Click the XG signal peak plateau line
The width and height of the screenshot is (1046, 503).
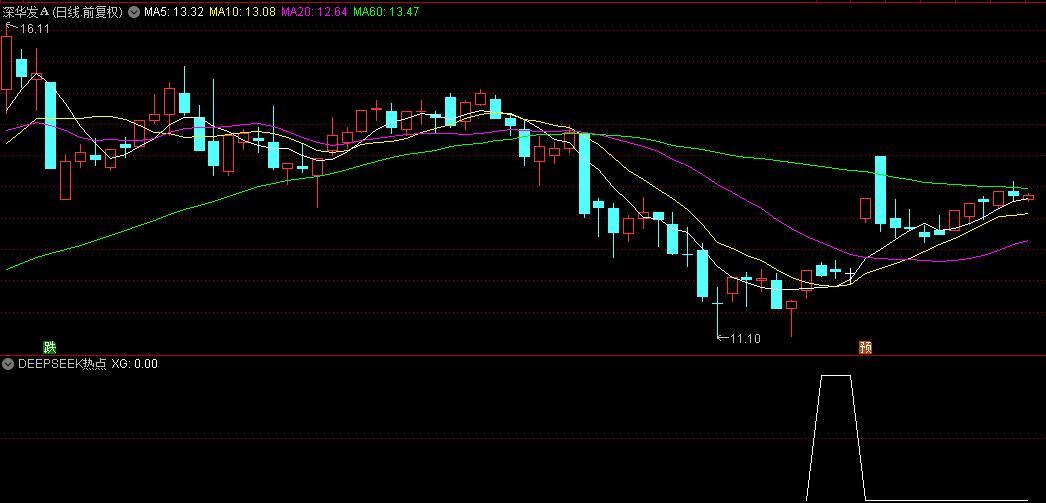pos(836,376)
